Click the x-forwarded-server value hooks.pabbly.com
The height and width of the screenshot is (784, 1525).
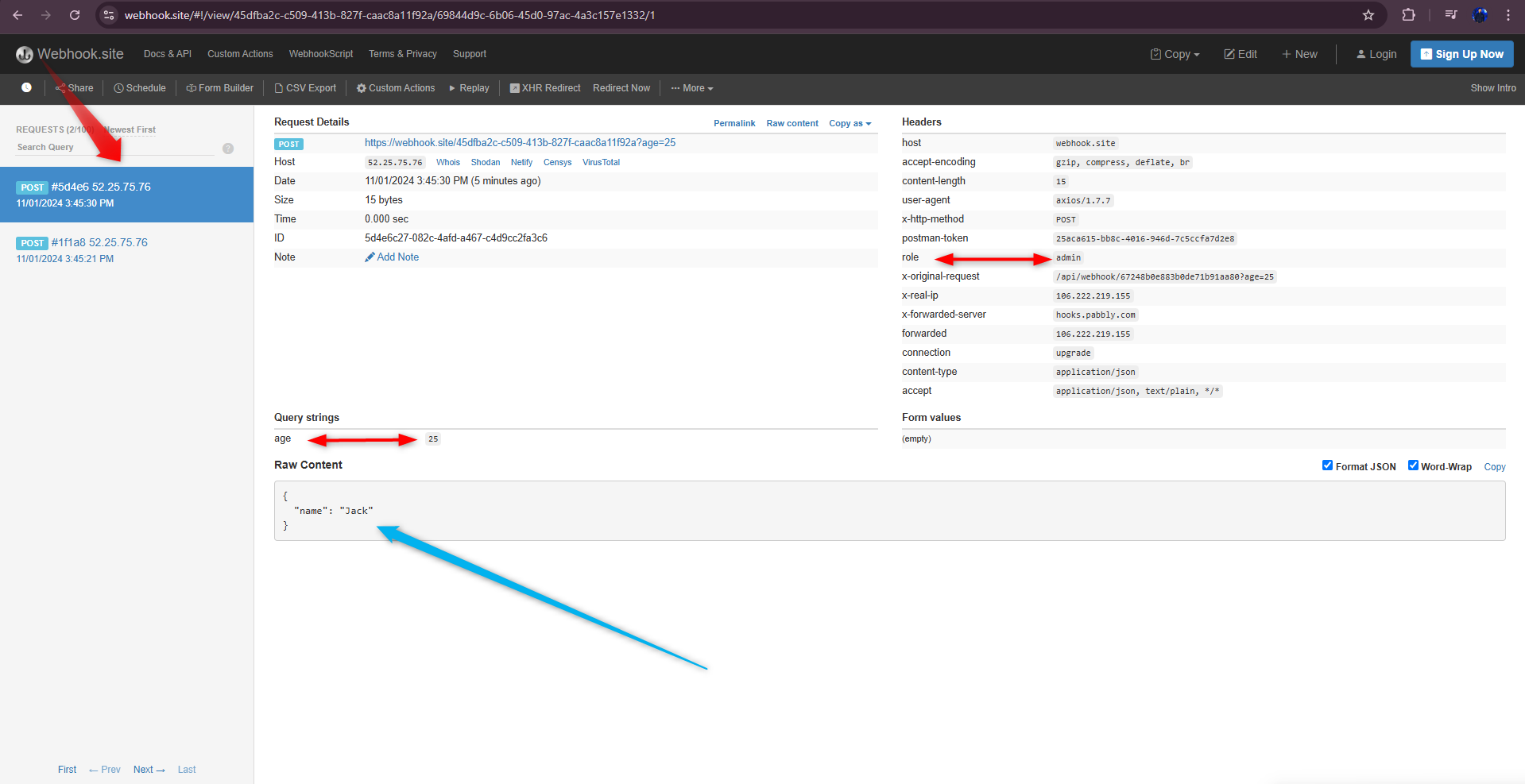[x=1096, y=315]
